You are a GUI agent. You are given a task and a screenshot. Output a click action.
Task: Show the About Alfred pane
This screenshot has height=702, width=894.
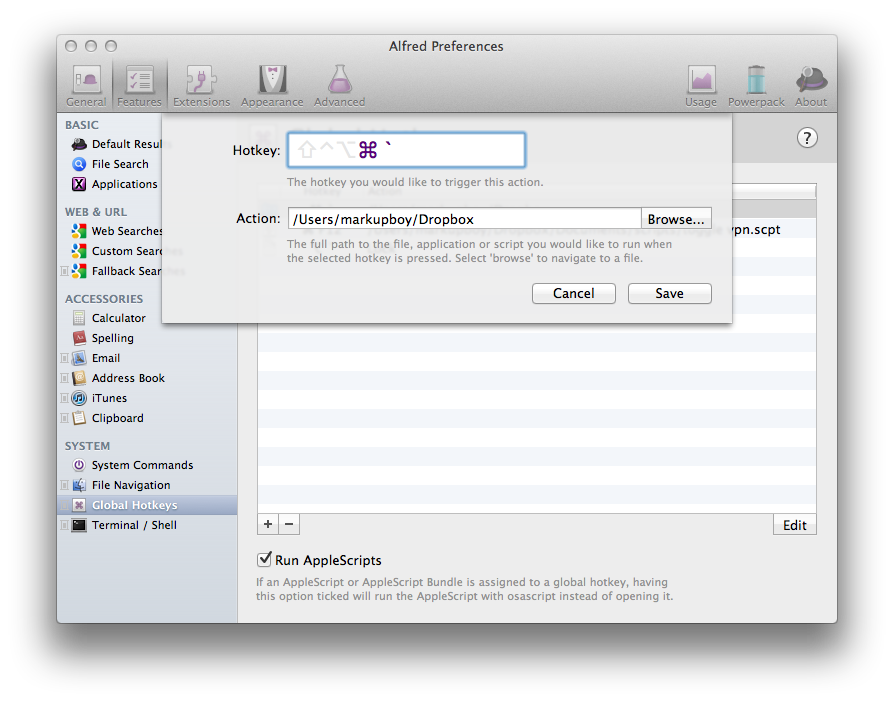811,86
